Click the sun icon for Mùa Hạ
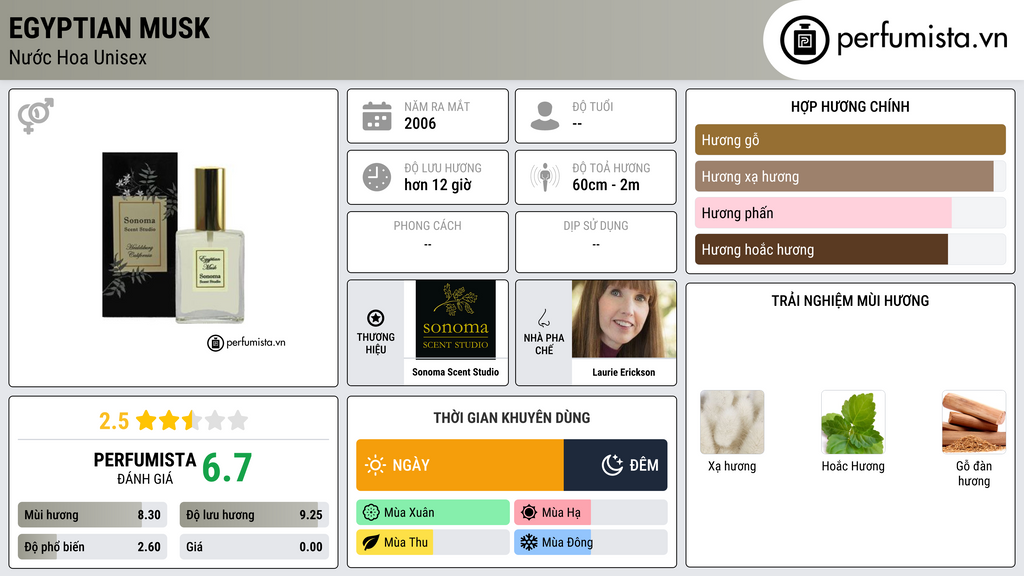Viewport: 1024px width, 576px height. [529, 513]
